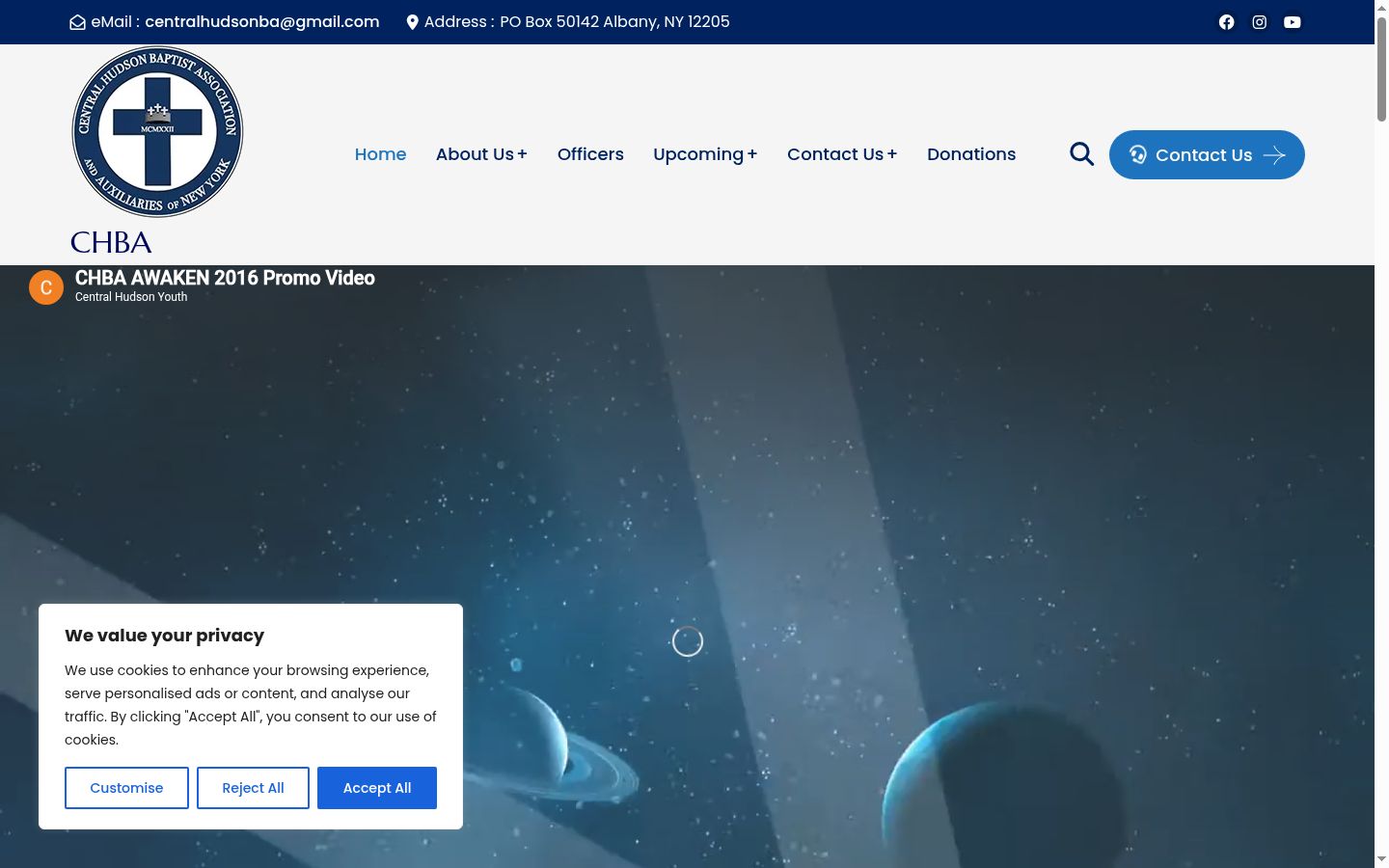Image resolution: width=1389 pixels, height=868 pixels.
Task: Open the Instagram social icon
Action: tap(1259, 22)
